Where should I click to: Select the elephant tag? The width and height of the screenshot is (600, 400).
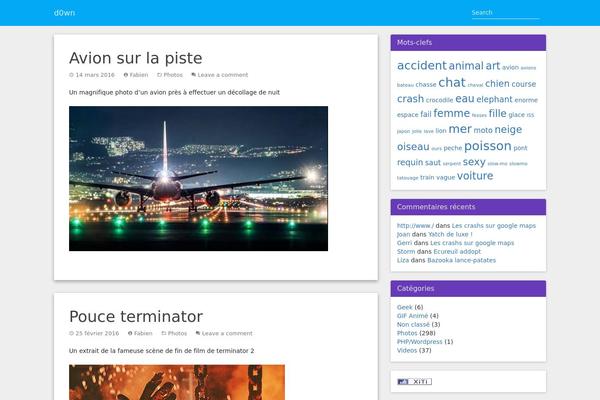pyautogui.click(x=494, y=100)
